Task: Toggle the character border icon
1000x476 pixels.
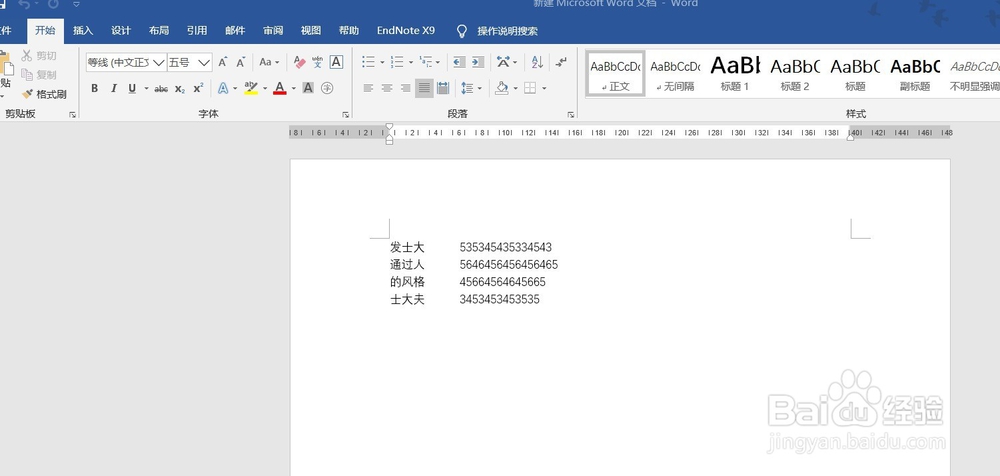Action: 336,62
